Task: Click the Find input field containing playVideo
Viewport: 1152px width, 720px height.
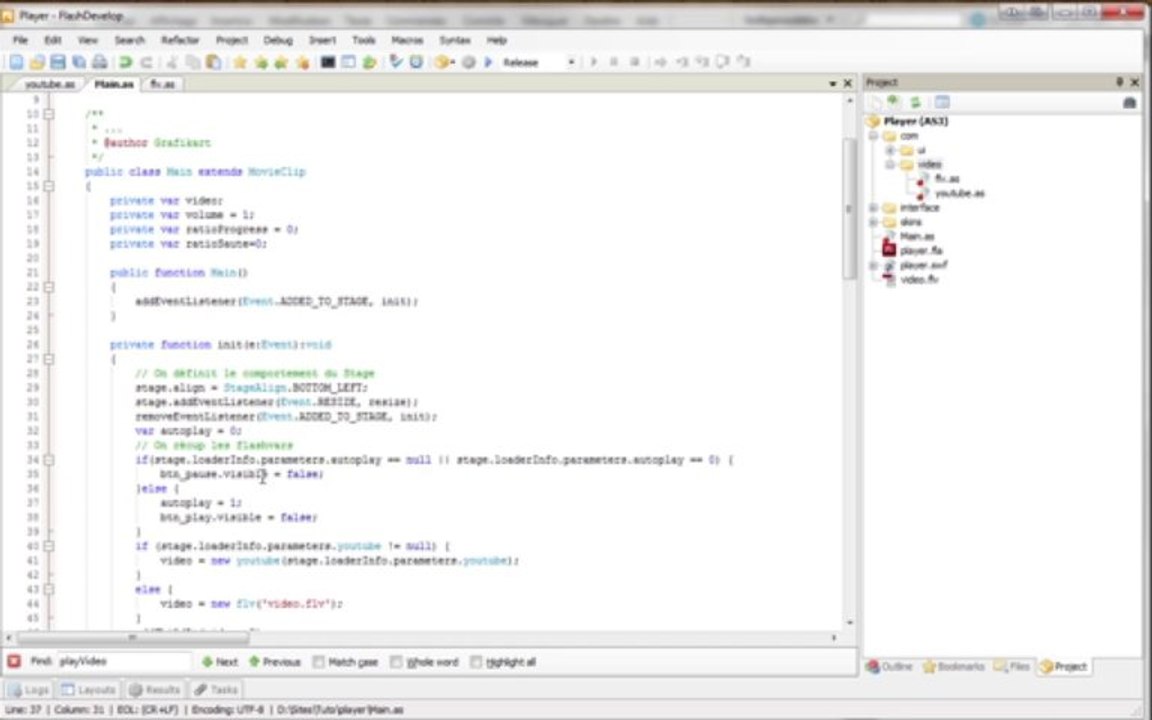Action: pyautogui.click(x=123, y=661)
